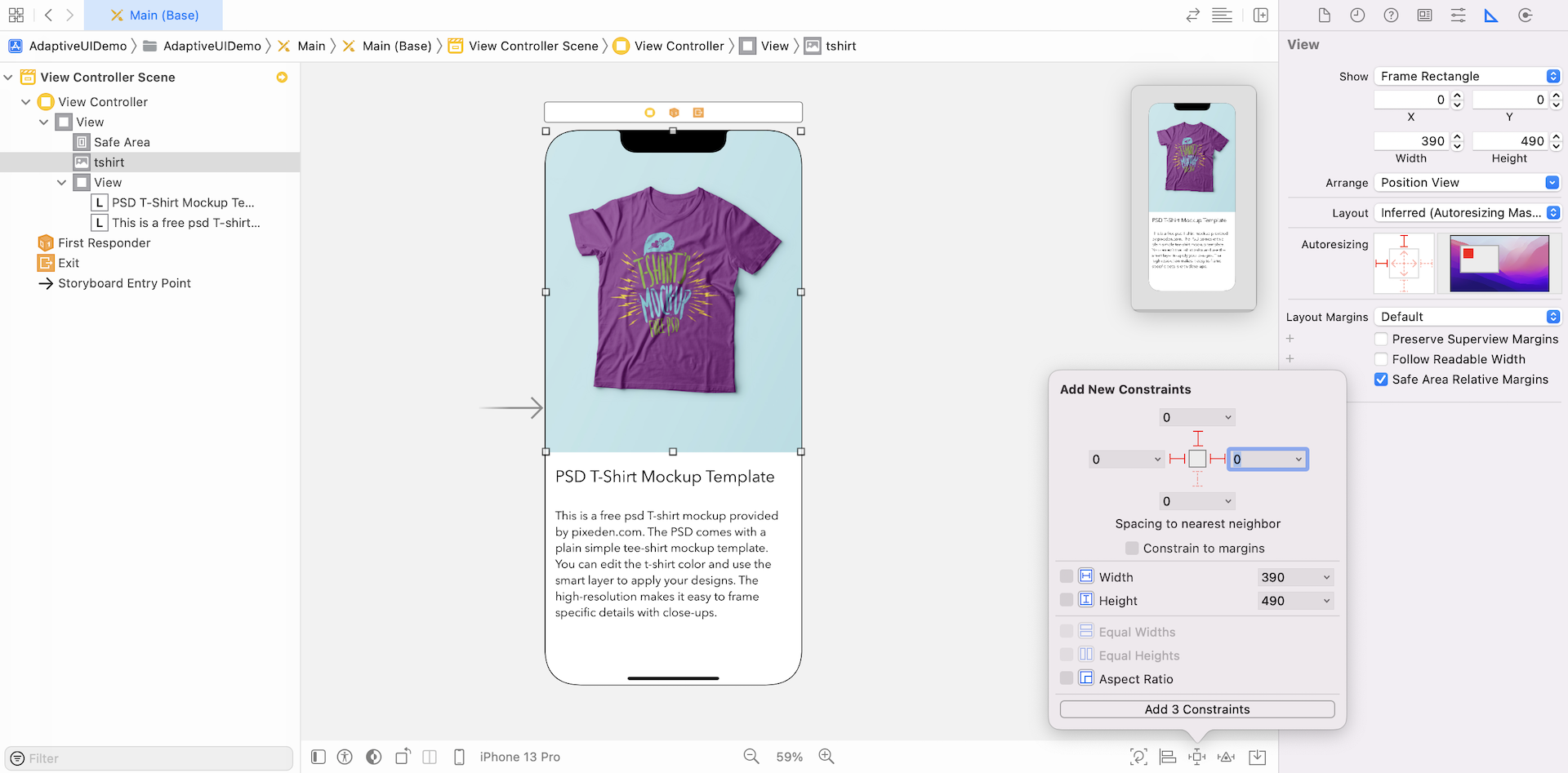Image resolution: width=1568 pixels, height=773 pixels.
Task: Click the iPhone 13 Pro device selector
Action: pos(519,757)
